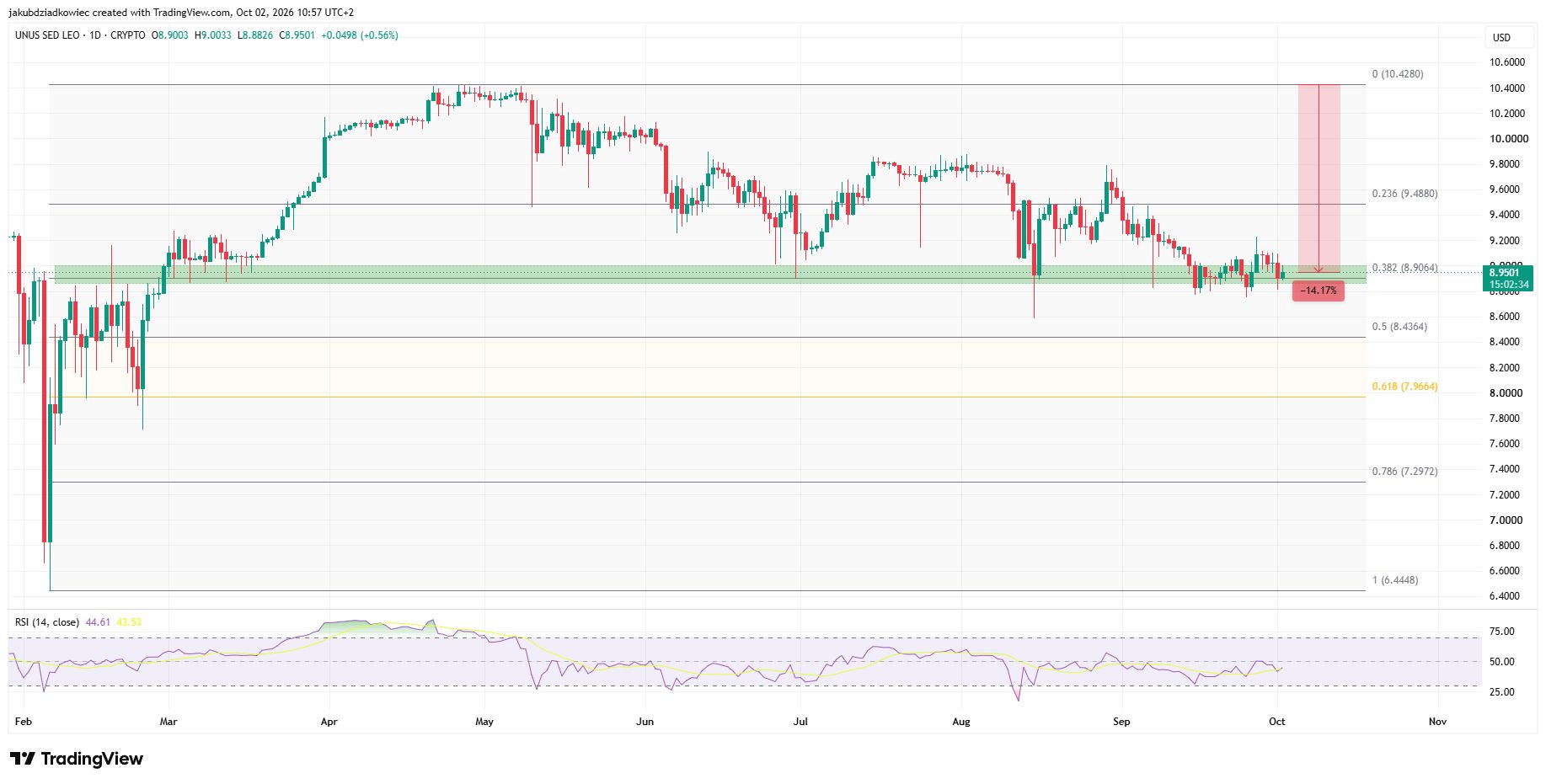Click the chart attribution line at the top
1546x784 pixels.
click(x=181, y=13)
